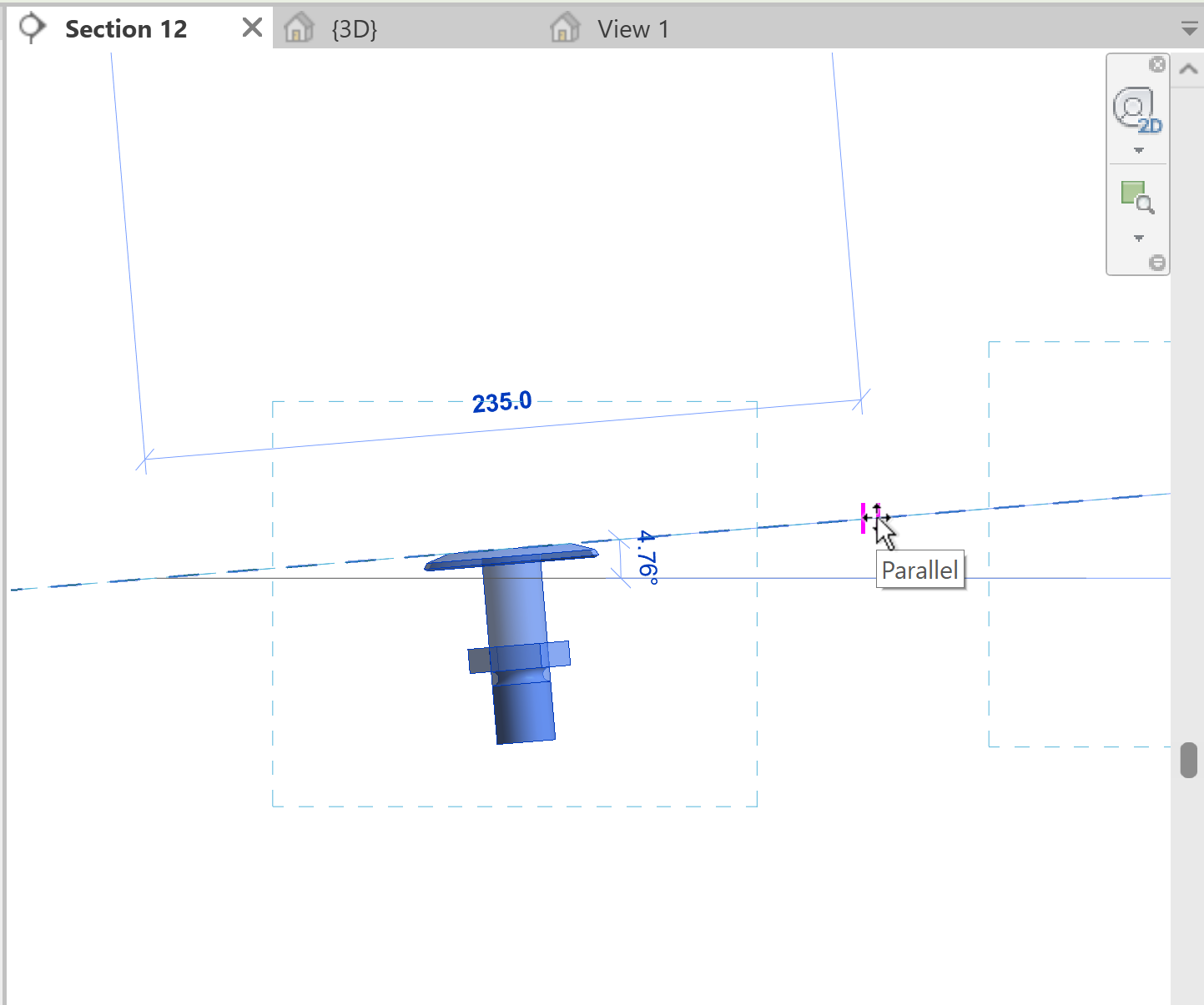The height and width of the screenshot is (1005, 1204).
Task: Select the blue drain model element
Action: point(516,642)
